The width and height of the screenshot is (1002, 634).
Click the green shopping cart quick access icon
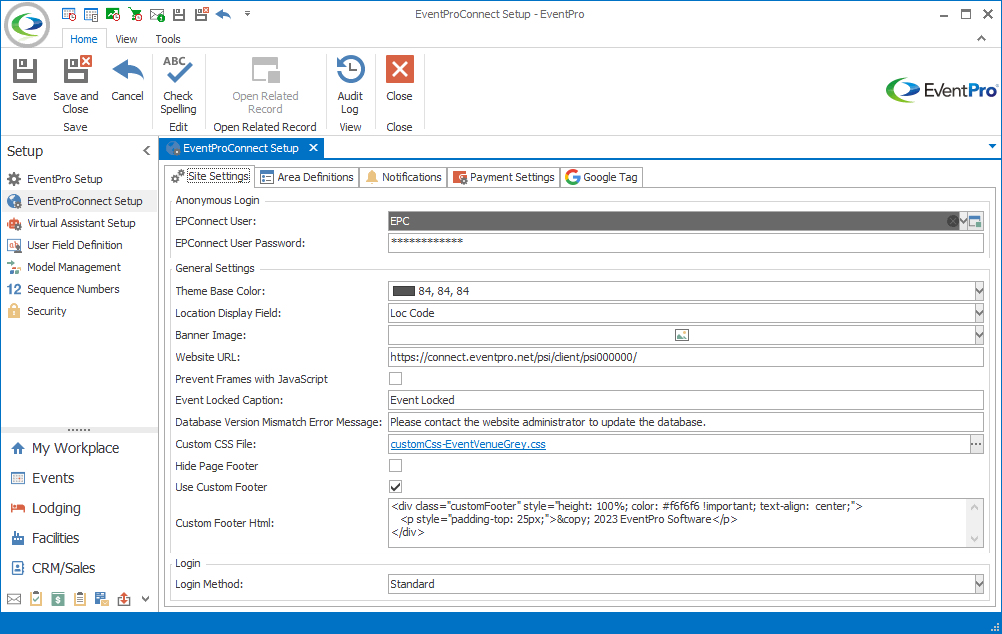135,14
